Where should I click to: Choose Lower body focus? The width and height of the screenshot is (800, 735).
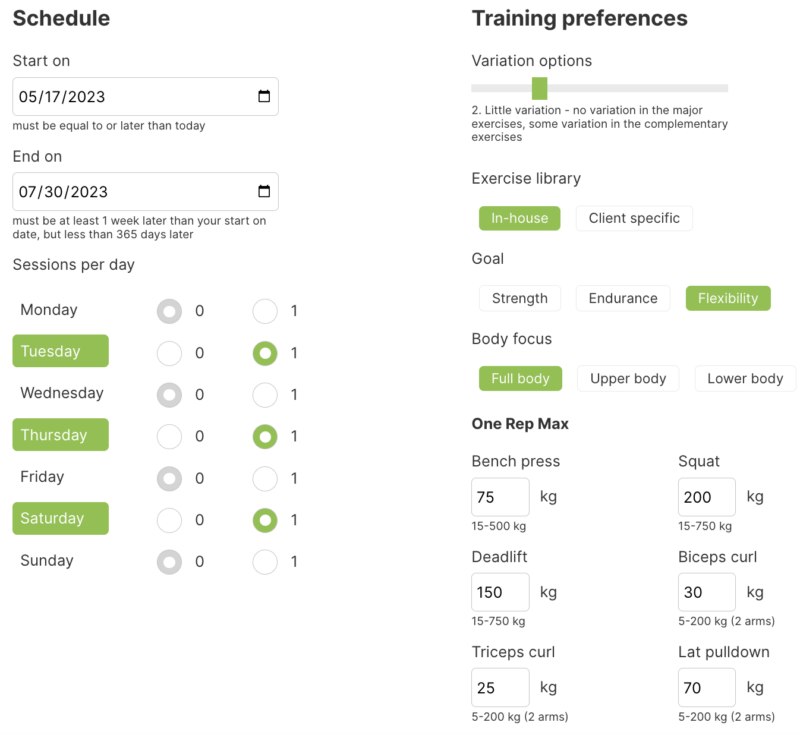pyautogui.click(x=745, y=379)
